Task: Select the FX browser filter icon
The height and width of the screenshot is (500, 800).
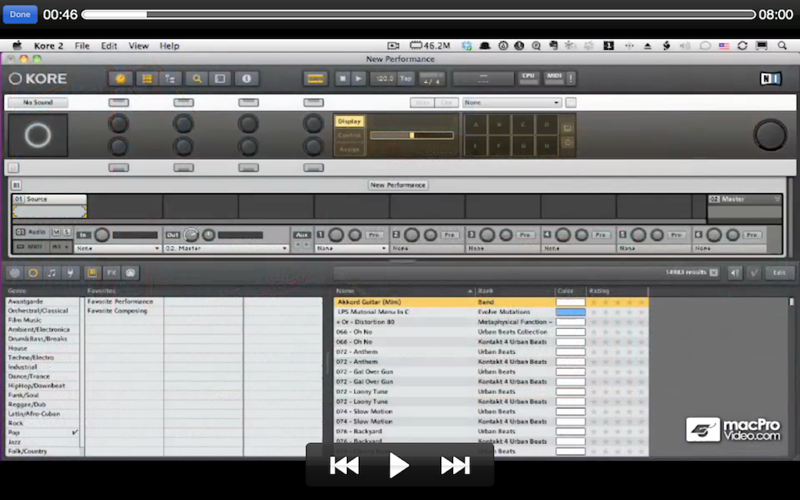Action: coord(111,273)
